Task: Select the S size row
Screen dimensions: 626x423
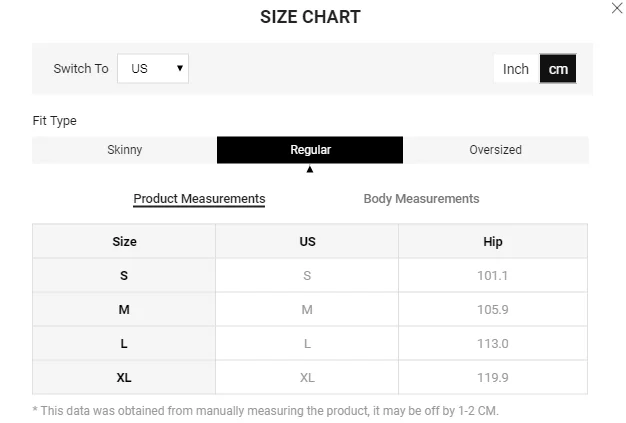Action: point(124,276)
